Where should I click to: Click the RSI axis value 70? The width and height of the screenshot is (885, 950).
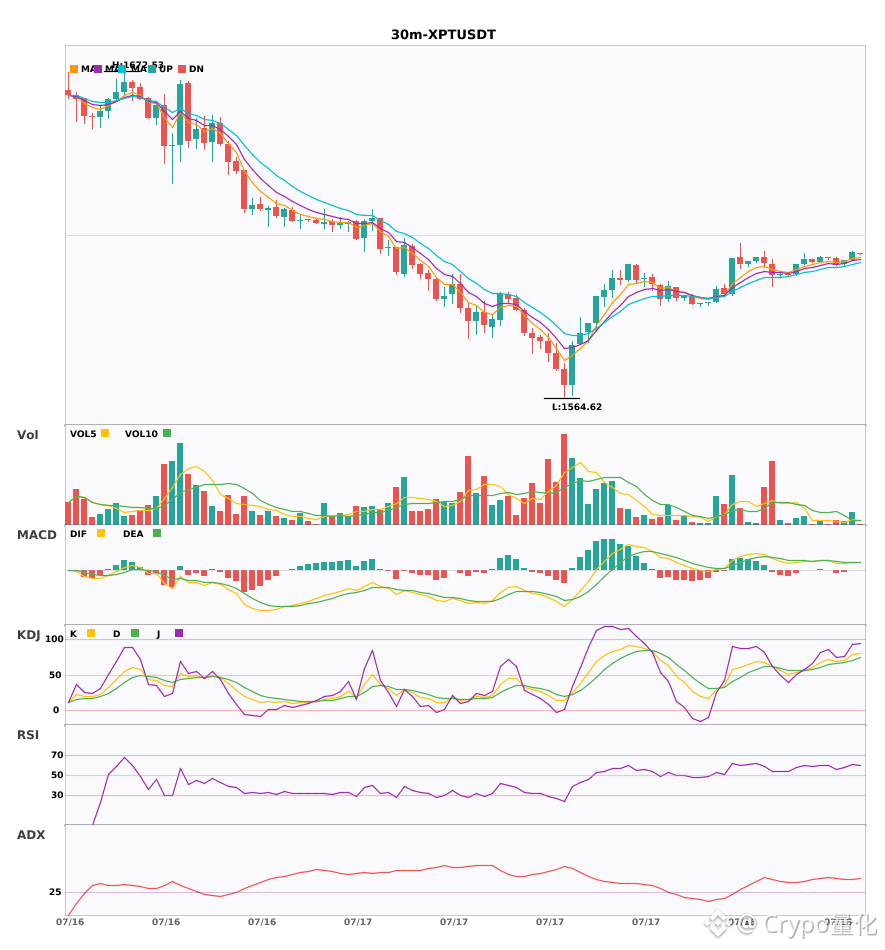coord(57,755)
